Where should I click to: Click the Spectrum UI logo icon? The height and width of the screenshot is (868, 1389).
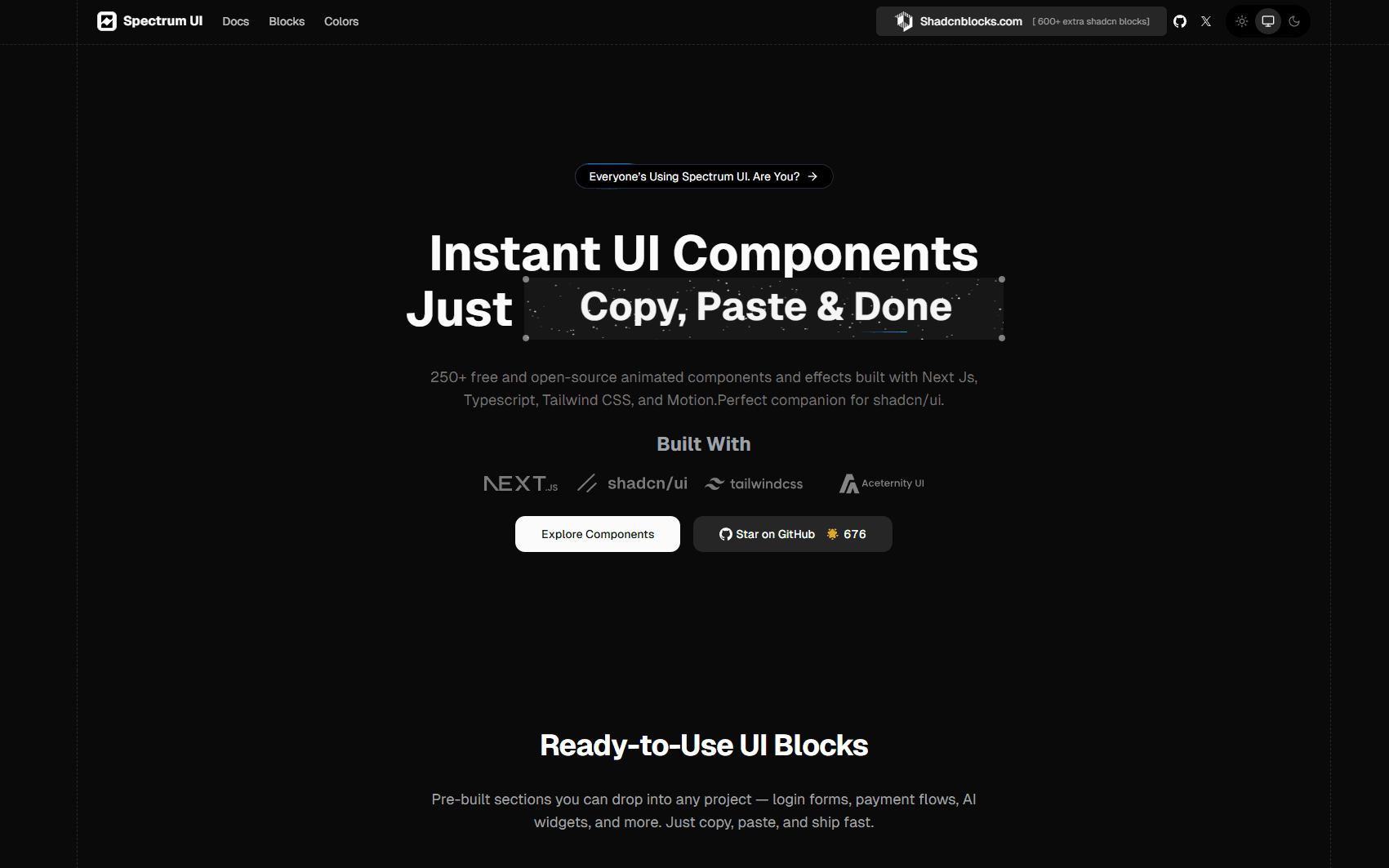[107, 21]
